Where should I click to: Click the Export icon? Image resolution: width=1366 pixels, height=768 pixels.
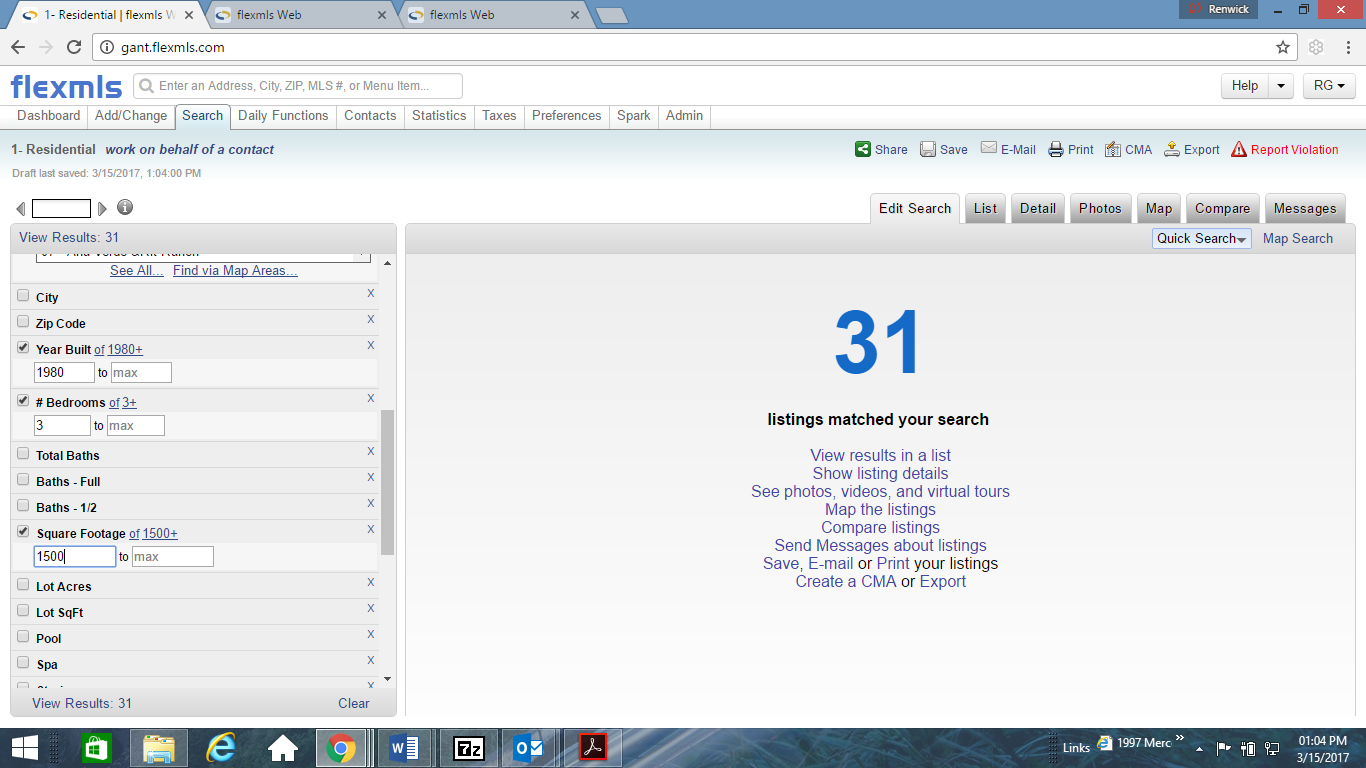(x=1172, y=149)
